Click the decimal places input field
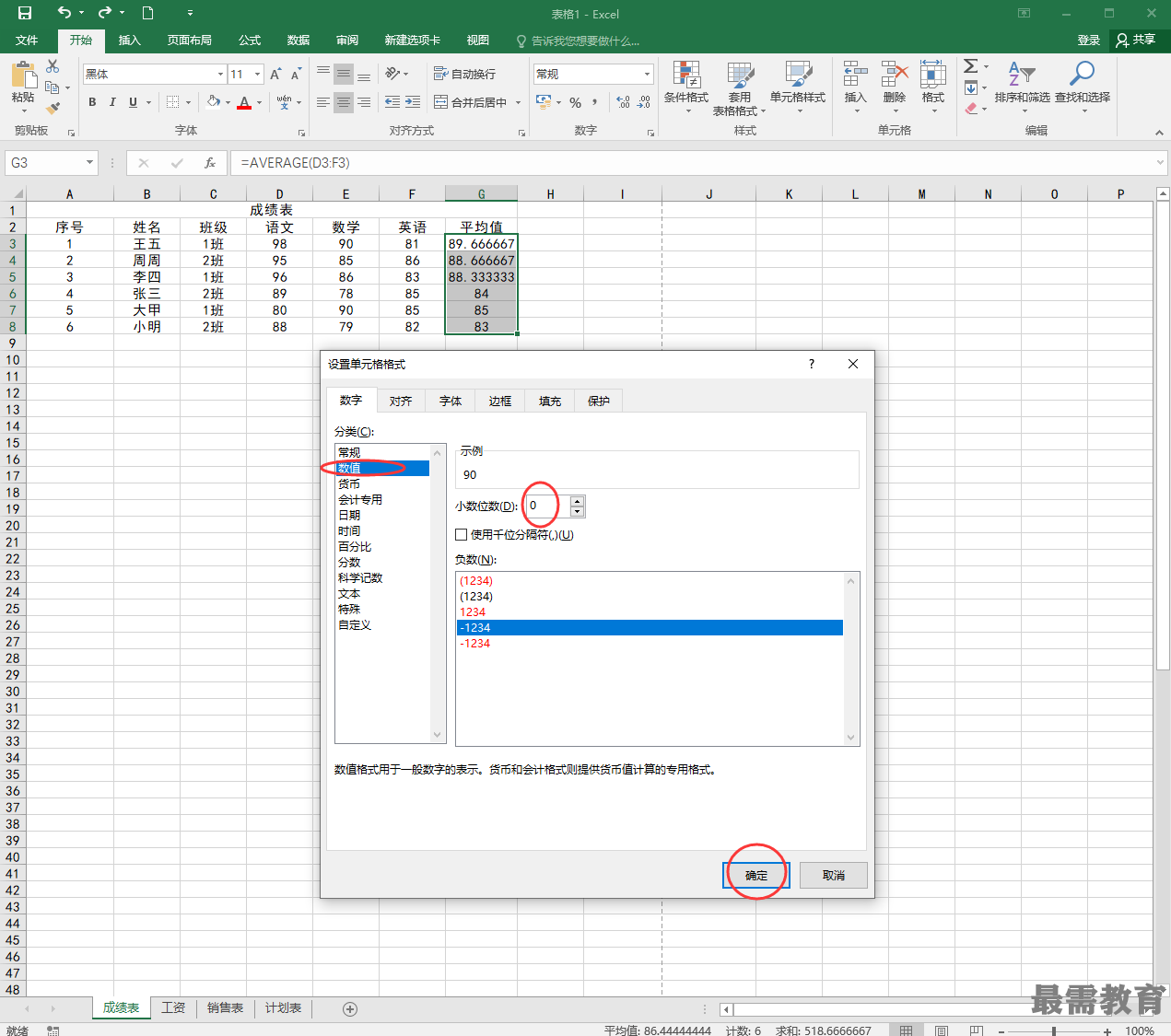 547,506
